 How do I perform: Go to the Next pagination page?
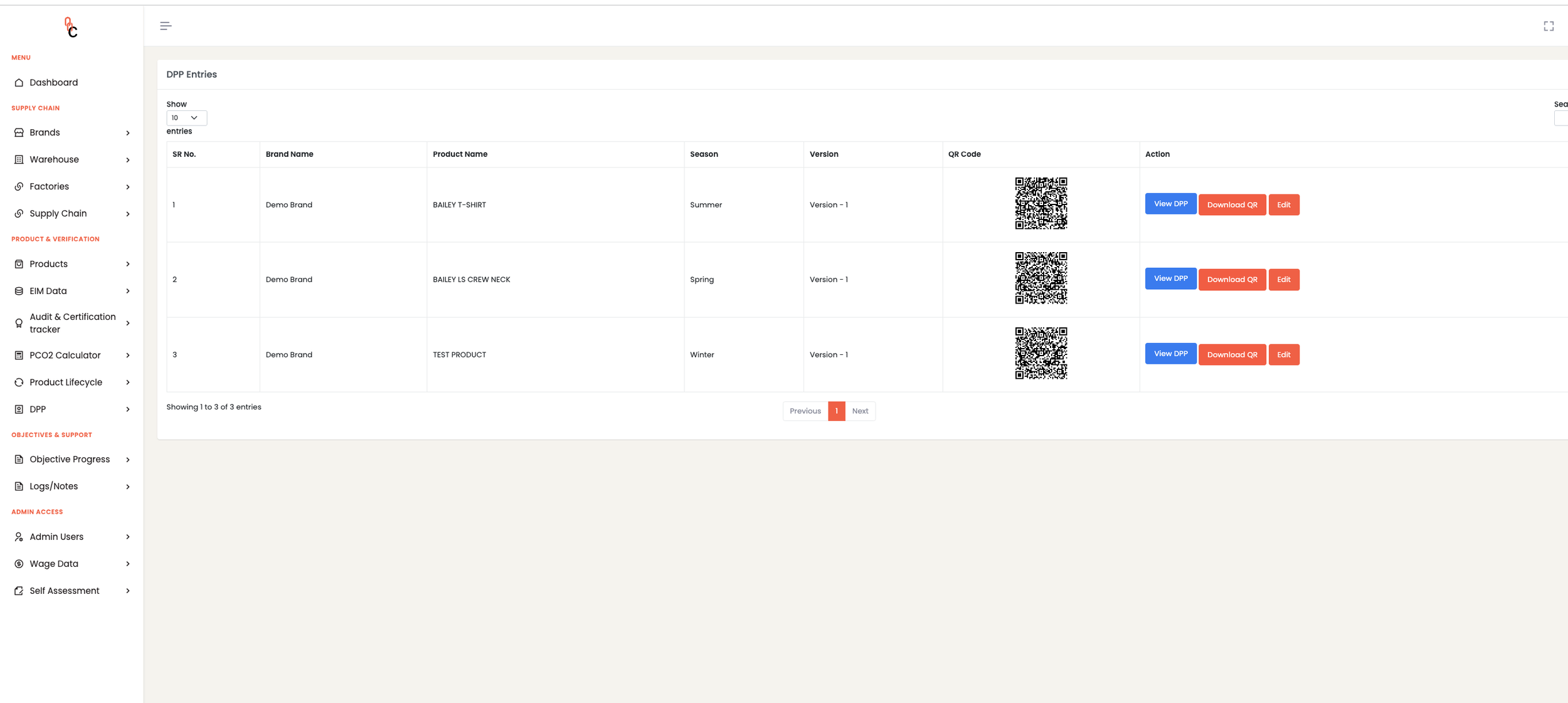coord(860,411)
